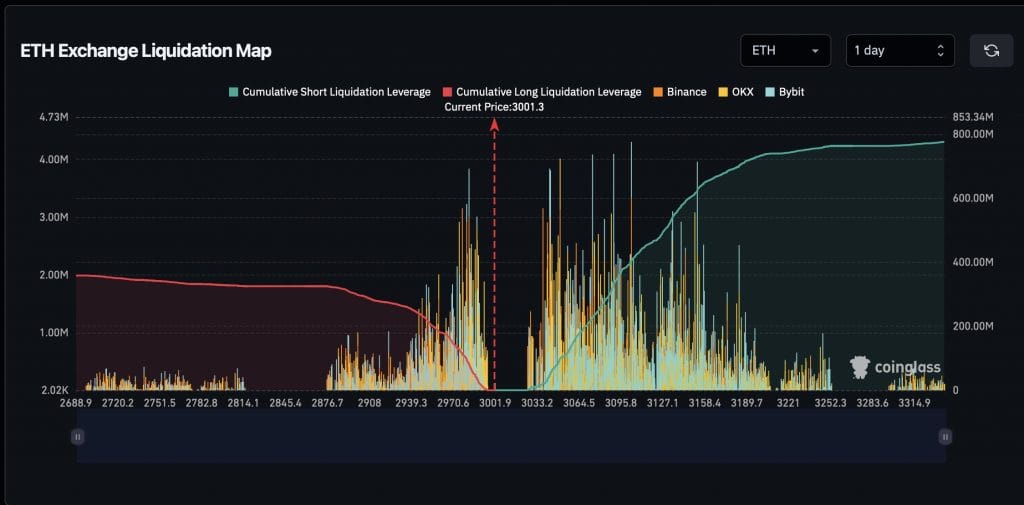Click the 3.00M left axis label
Screen dimensions: 1024x505
click(54, 218)
